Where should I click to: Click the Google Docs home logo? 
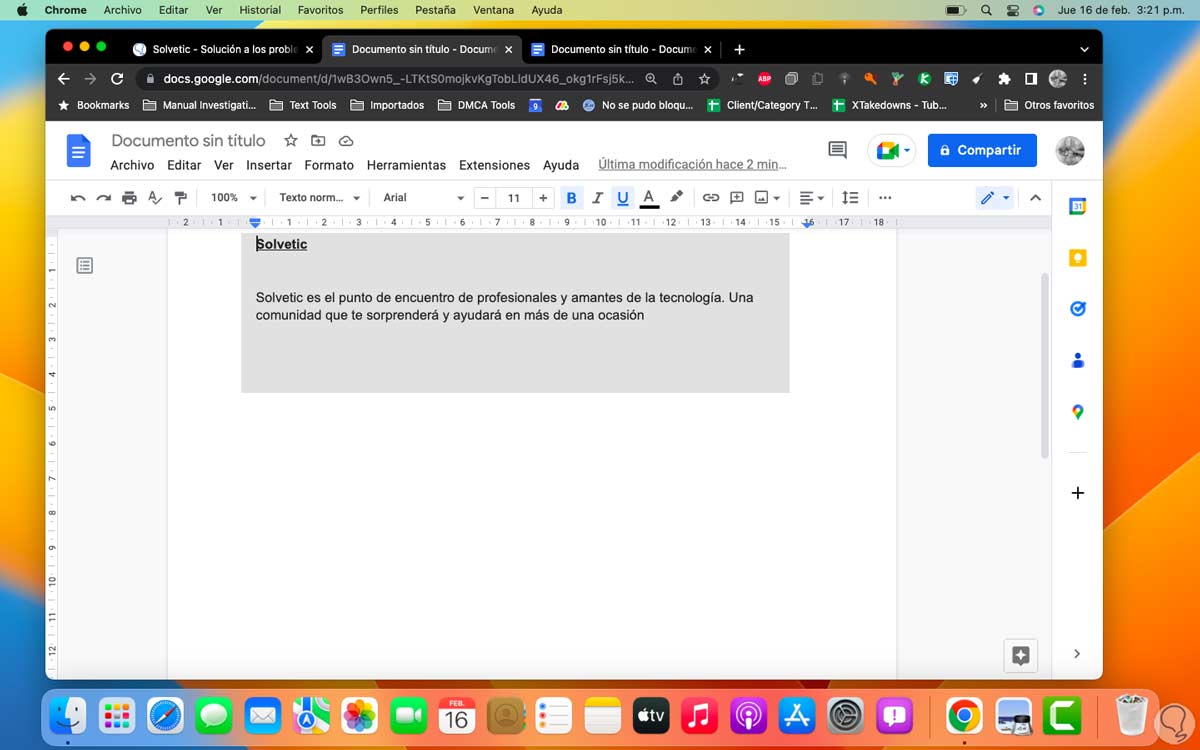78,151
